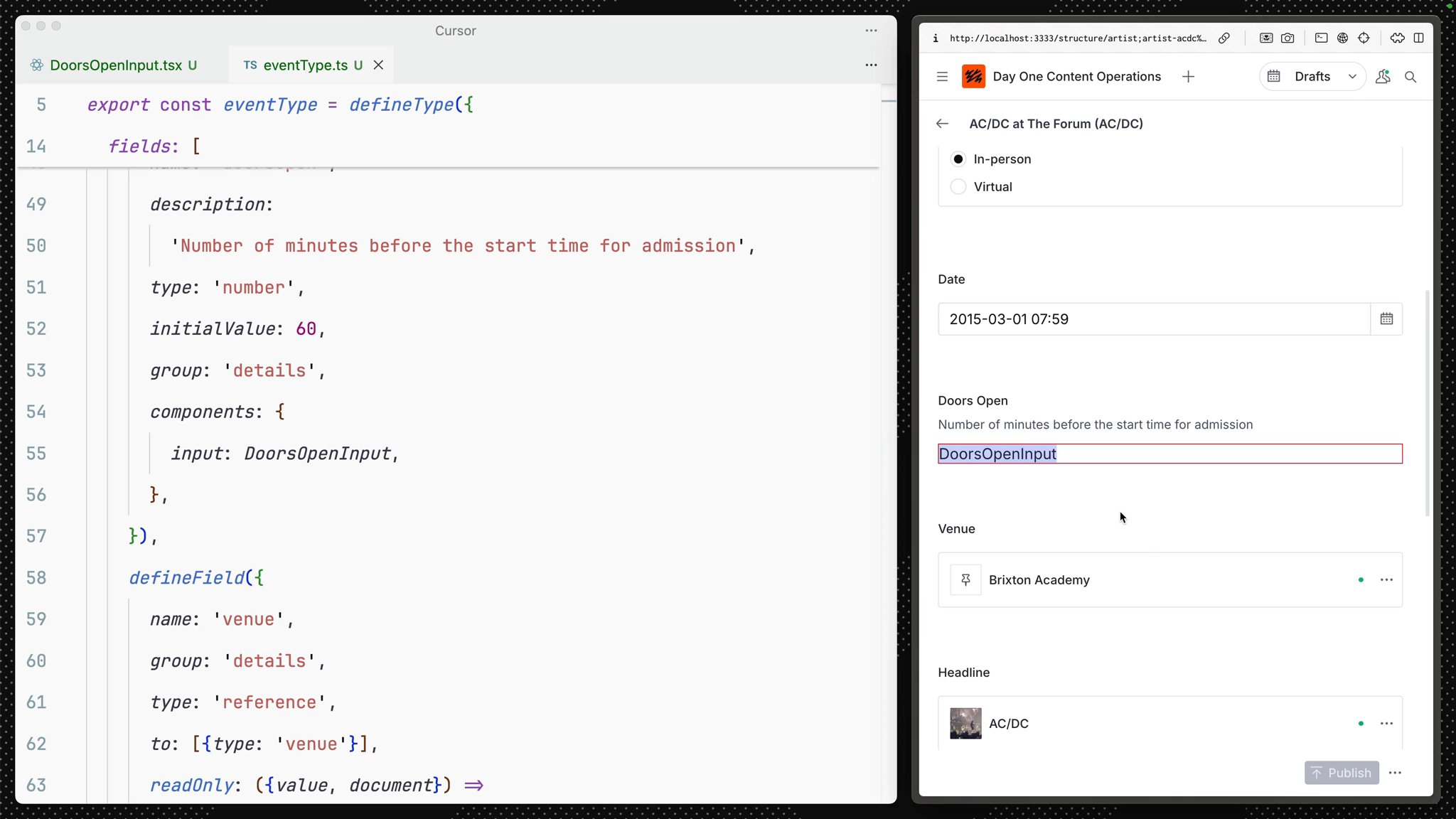The width and height of the screenshot is (1456, 819).
Task: Click the orange Day One workspace logo
Action: pos(973,77)
